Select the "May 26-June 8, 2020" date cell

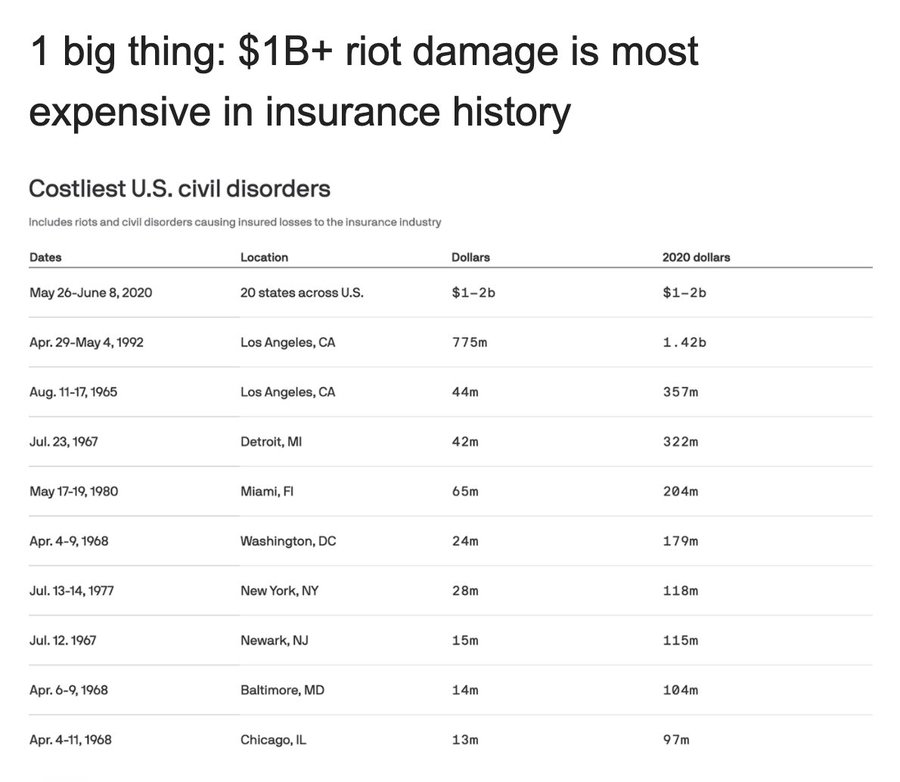[91, 292]
